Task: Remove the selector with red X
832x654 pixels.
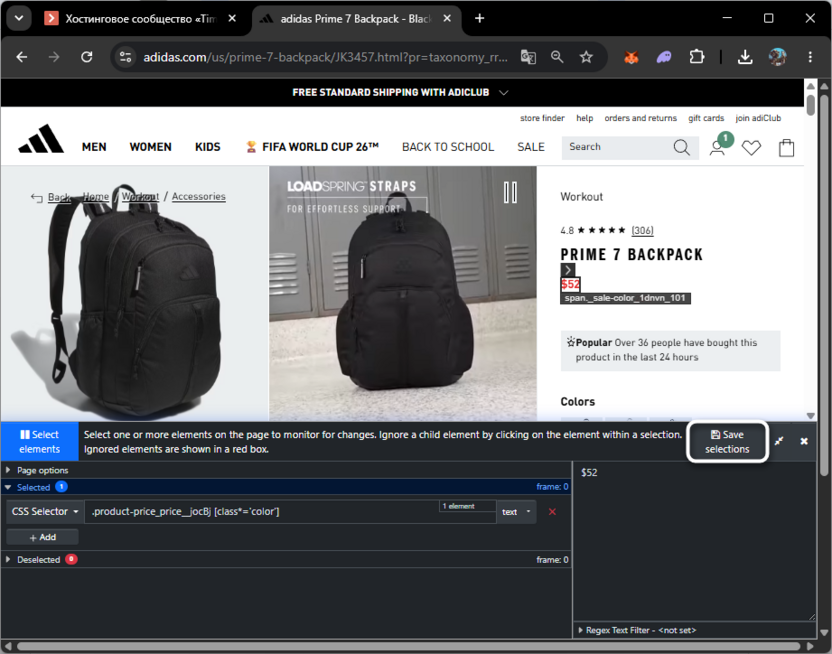Action: (552, 511)
